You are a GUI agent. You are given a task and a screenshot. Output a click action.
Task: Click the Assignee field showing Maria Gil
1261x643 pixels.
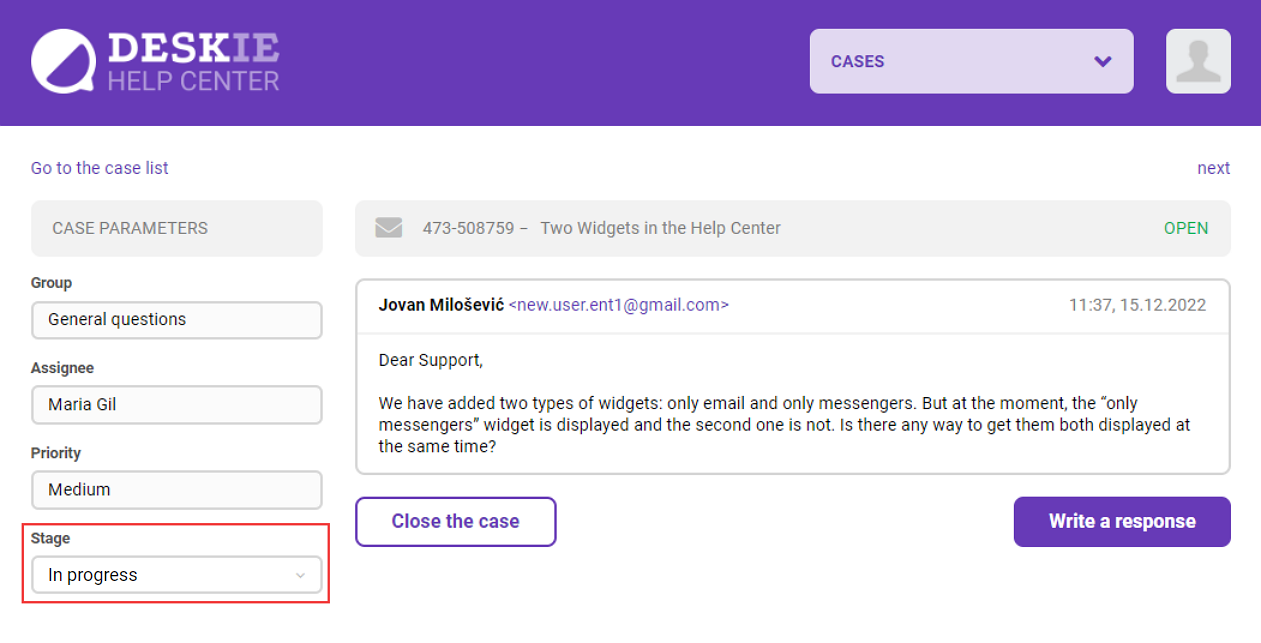coord(176,405)
